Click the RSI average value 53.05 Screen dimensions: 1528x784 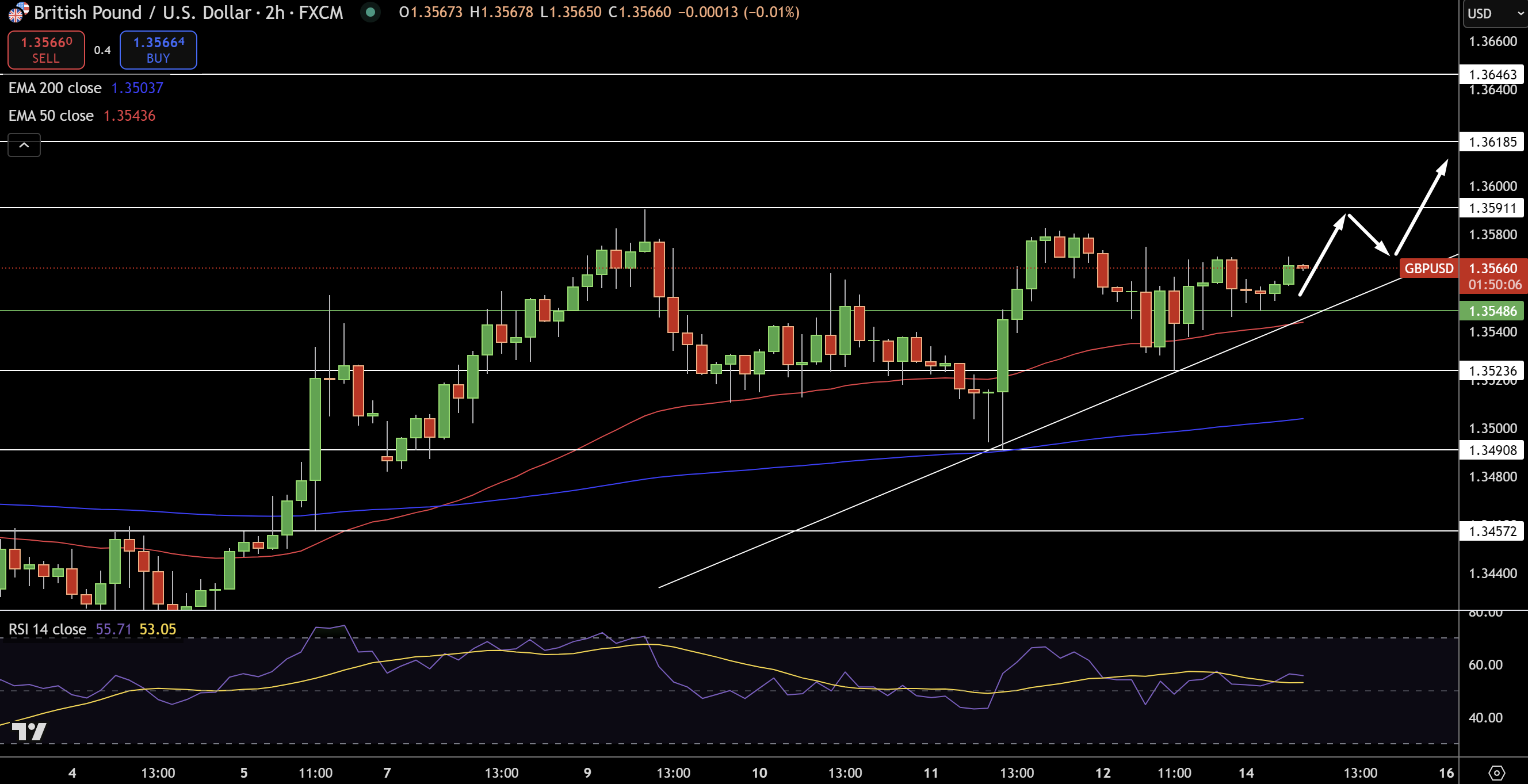tap(158, 629)
